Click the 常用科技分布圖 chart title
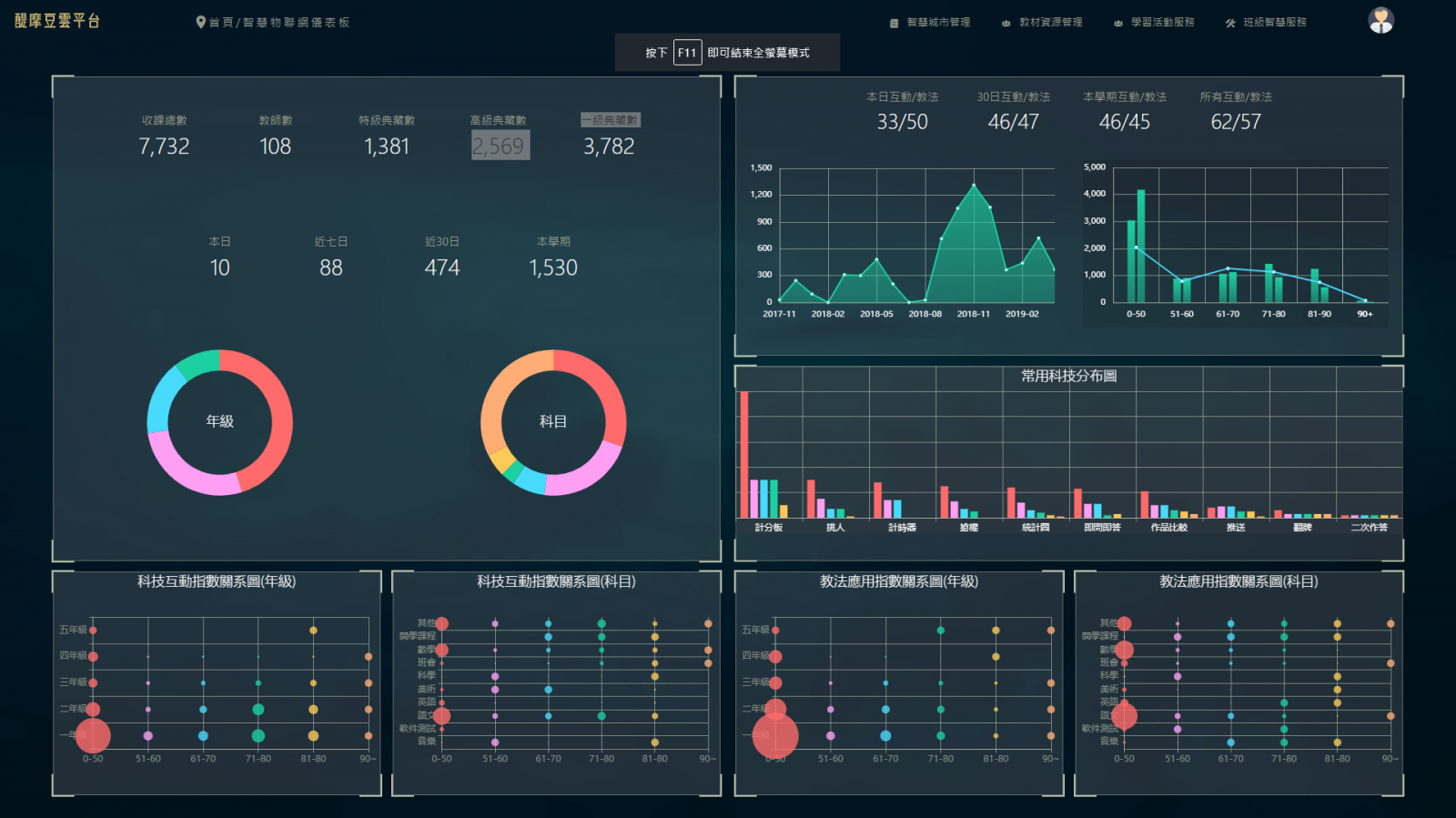The image size is (1456, 818). [x=1068, y=376]
